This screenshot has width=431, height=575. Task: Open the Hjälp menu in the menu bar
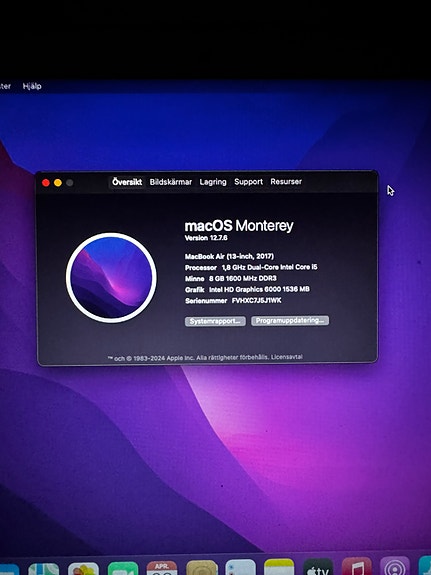[32, 86]
